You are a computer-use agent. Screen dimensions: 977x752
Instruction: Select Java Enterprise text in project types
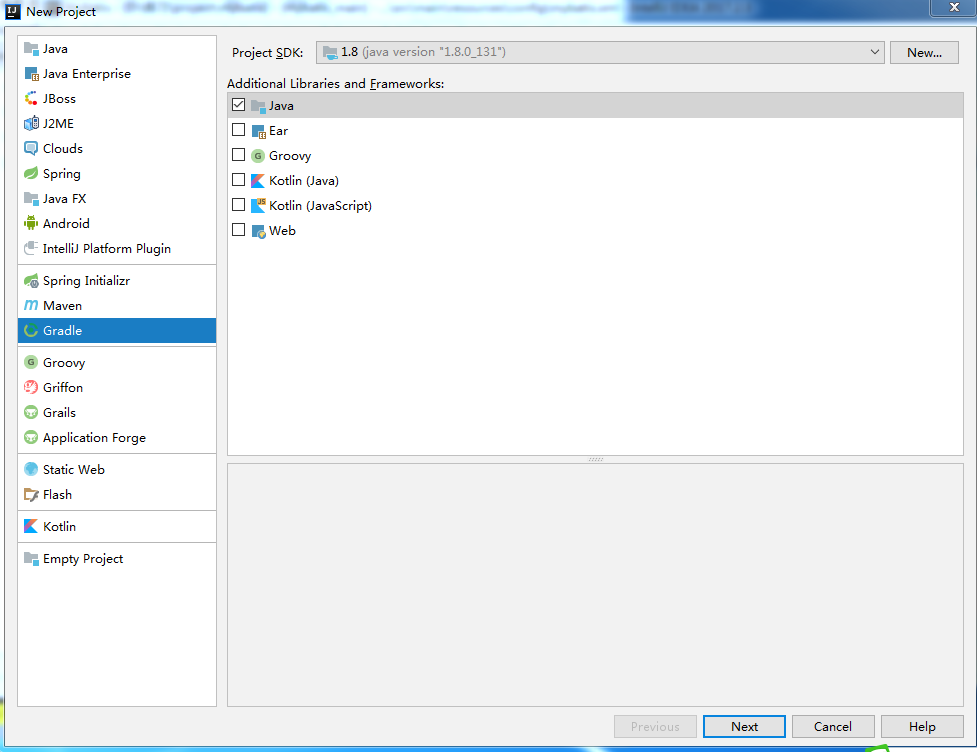(87, 74)
